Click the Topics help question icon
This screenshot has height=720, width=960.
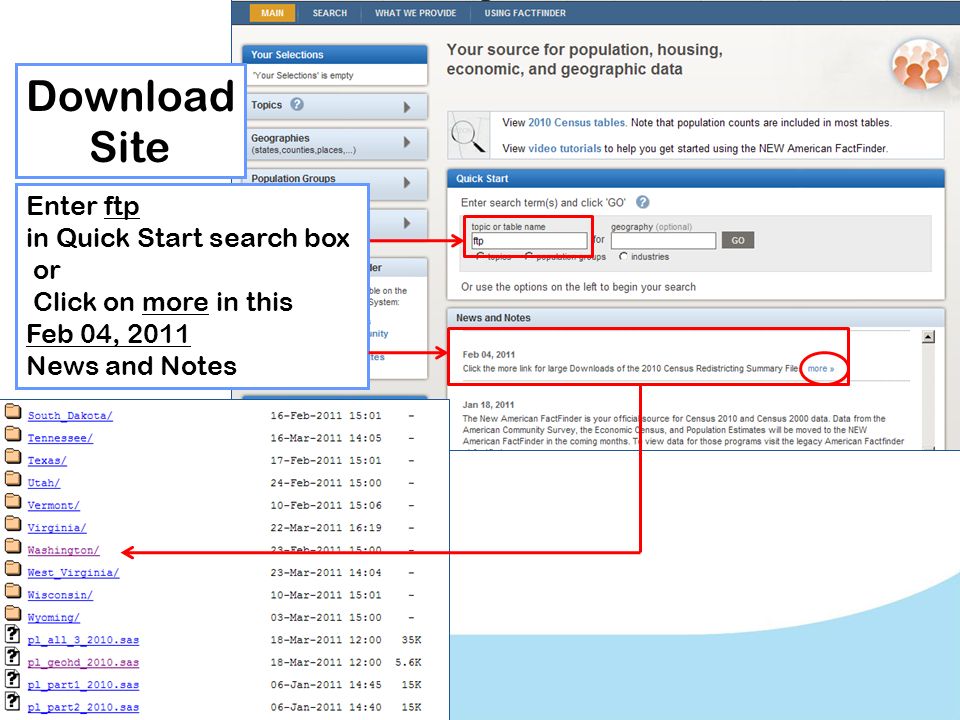(x=297, y=104)
